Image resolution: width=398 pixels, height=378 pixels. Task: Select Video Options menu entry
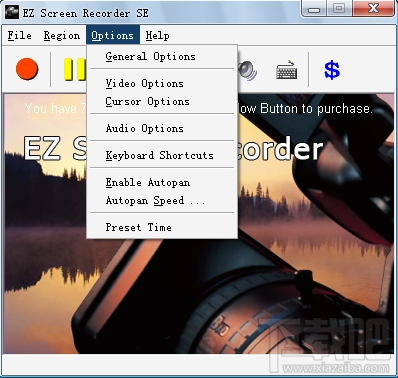pyautogui.click(x=162, y=83)
